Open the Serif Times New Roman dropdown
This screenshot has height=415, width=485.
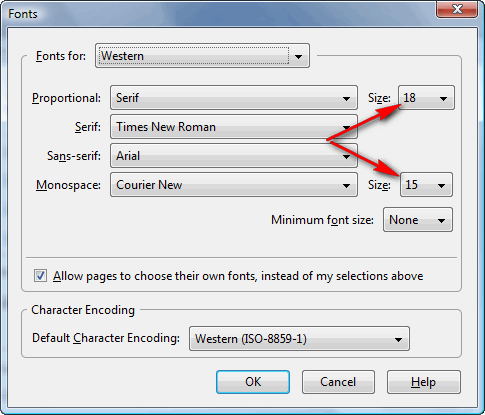tap(234, 127)
